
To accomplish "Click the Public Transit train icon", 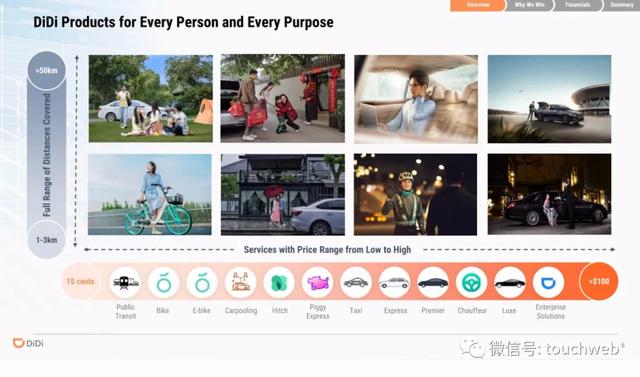I will (x=125, y=282).
